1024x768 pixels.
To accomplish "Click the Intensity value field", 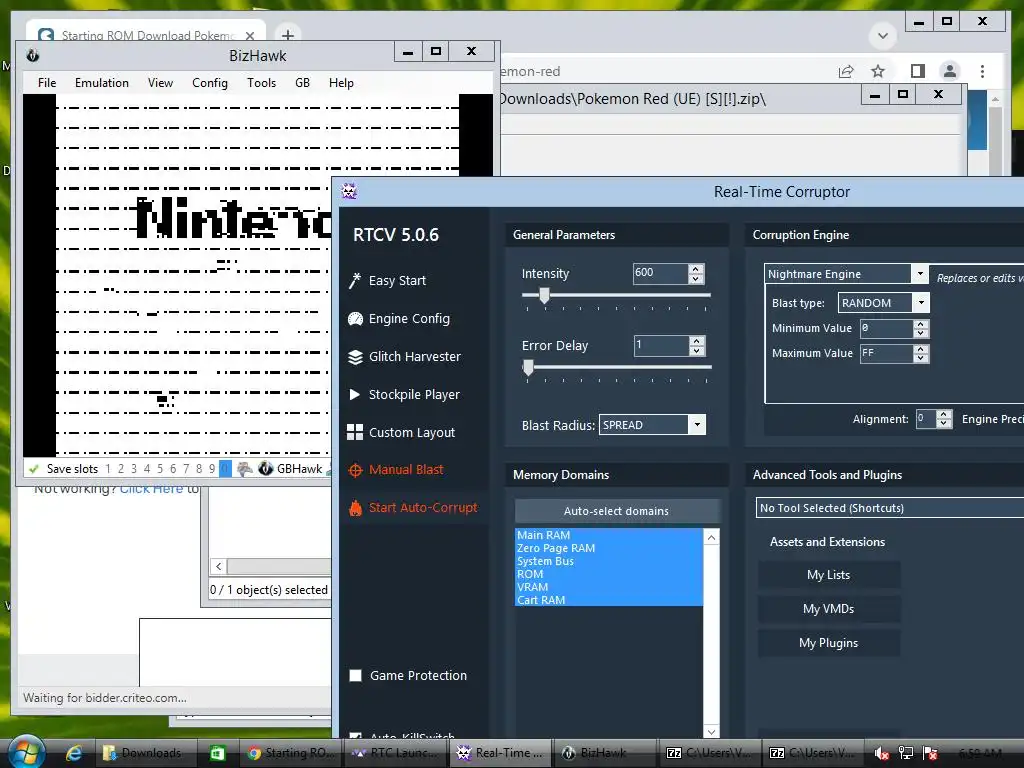I will [x=660, y=273].
